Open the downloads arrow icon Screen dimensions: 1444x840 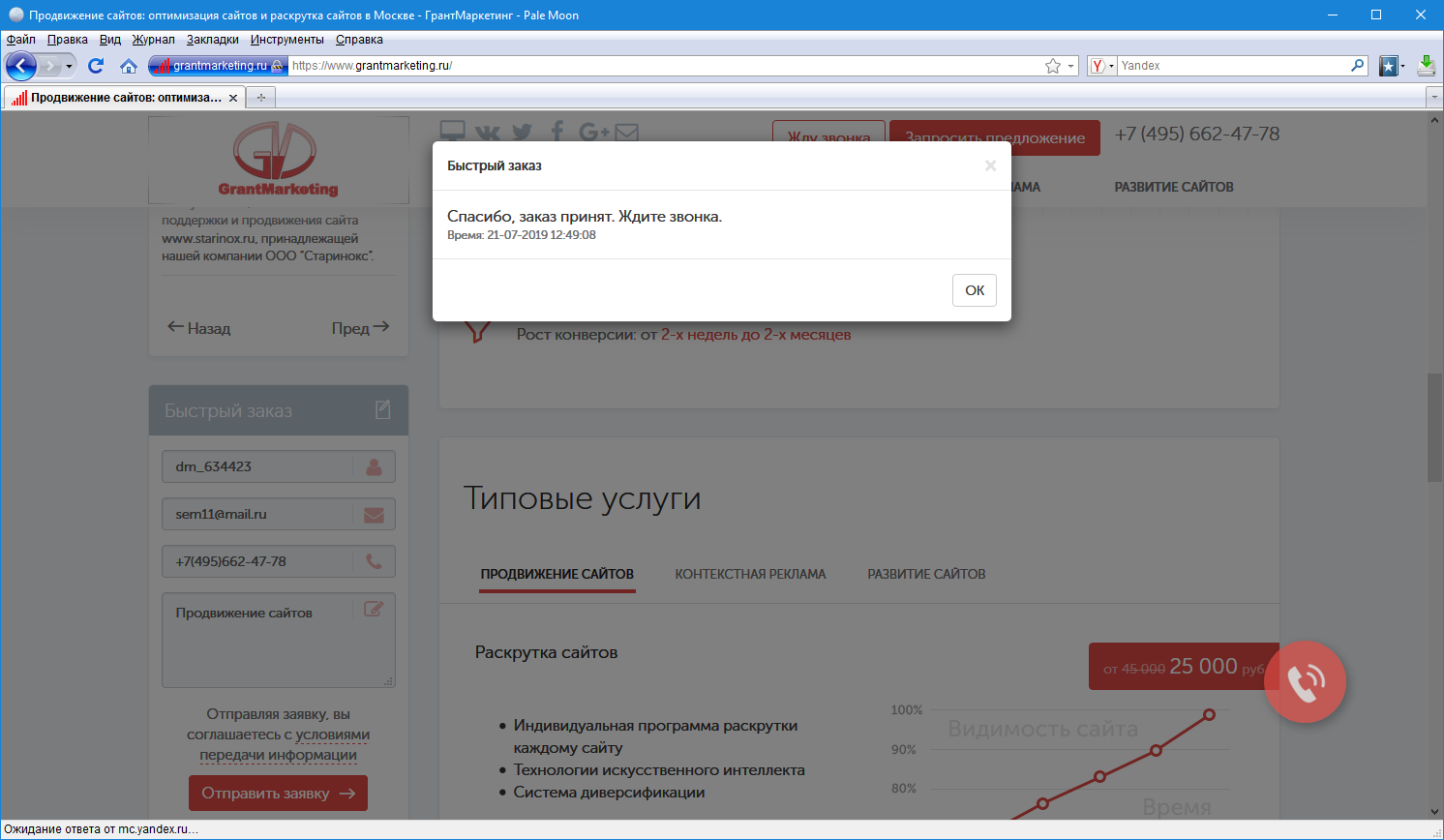coord(1426,66)
